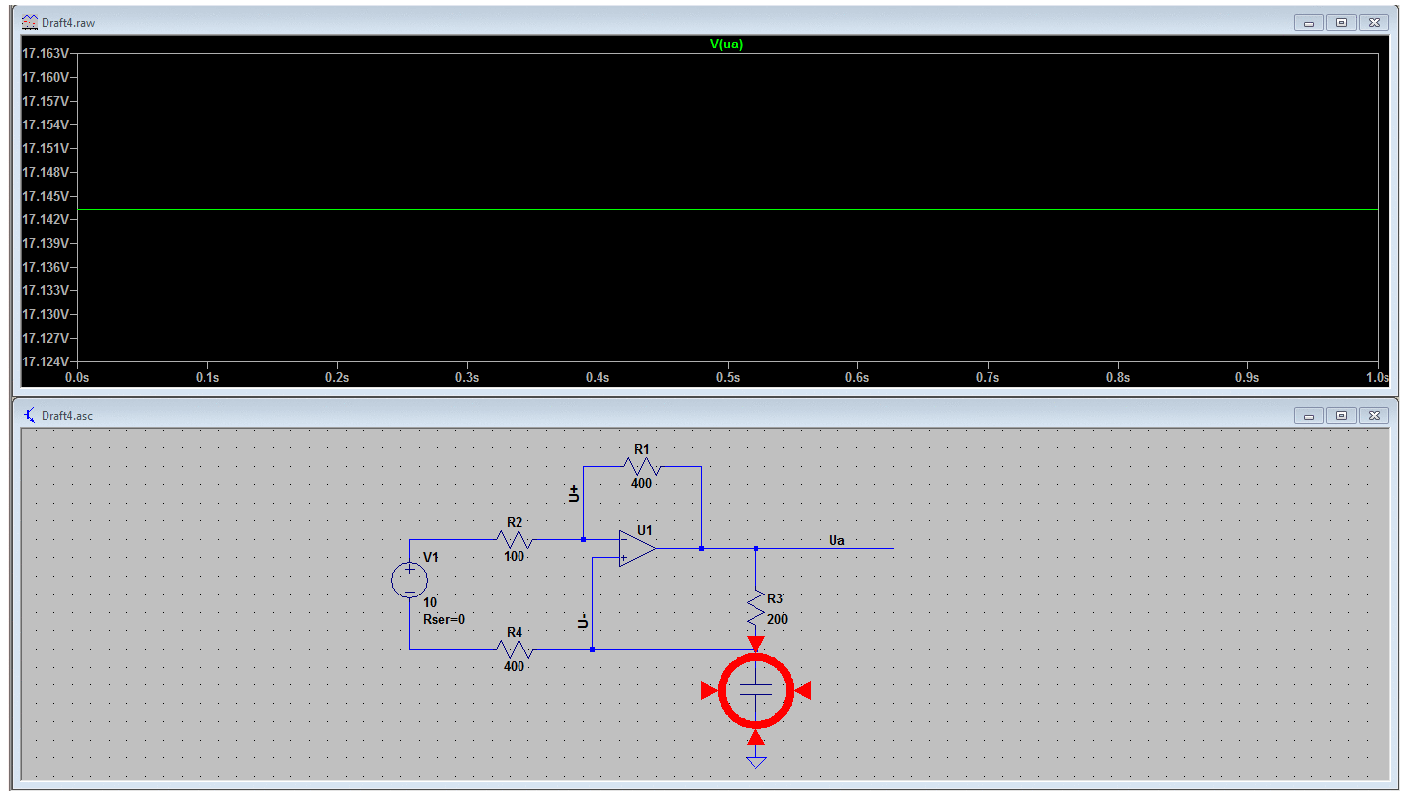The image size is (1410, 796).
Task: Click the 400 value under R1
Action: click(x=641, y=483)
